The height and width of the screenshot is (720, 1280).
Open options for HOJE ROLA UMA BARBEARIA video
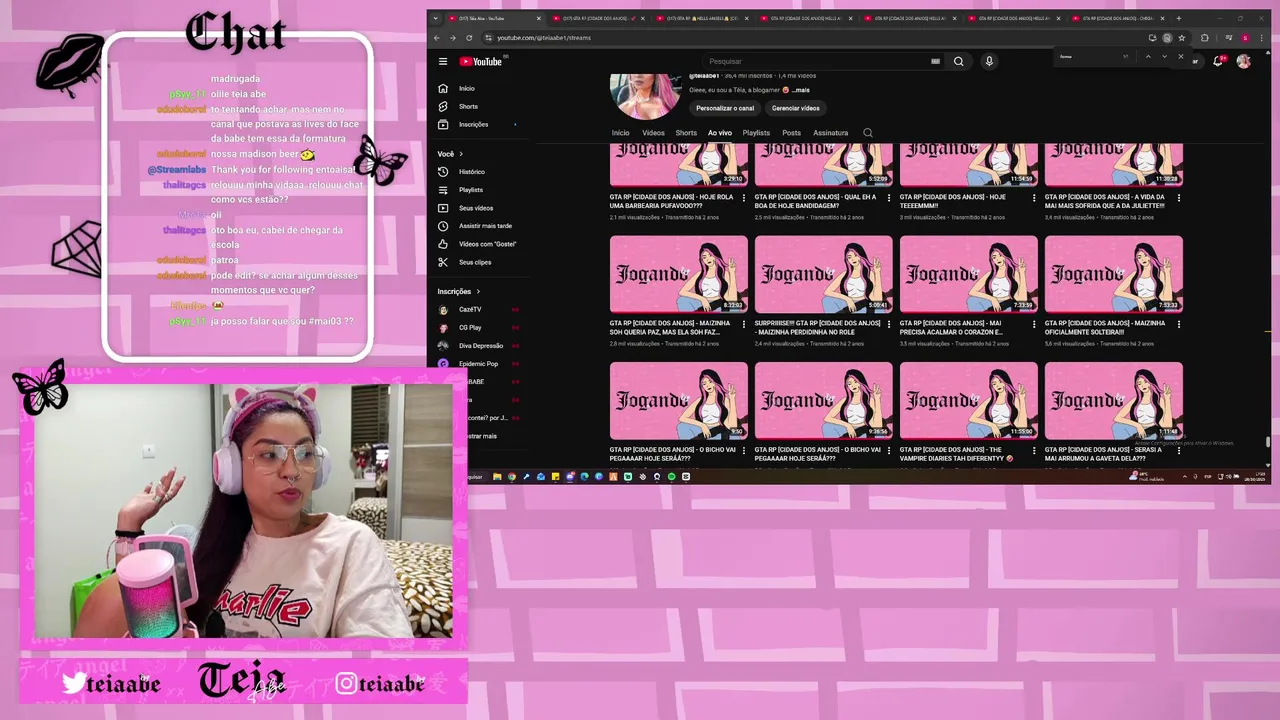pyautogui.click(x=743, y=198)
